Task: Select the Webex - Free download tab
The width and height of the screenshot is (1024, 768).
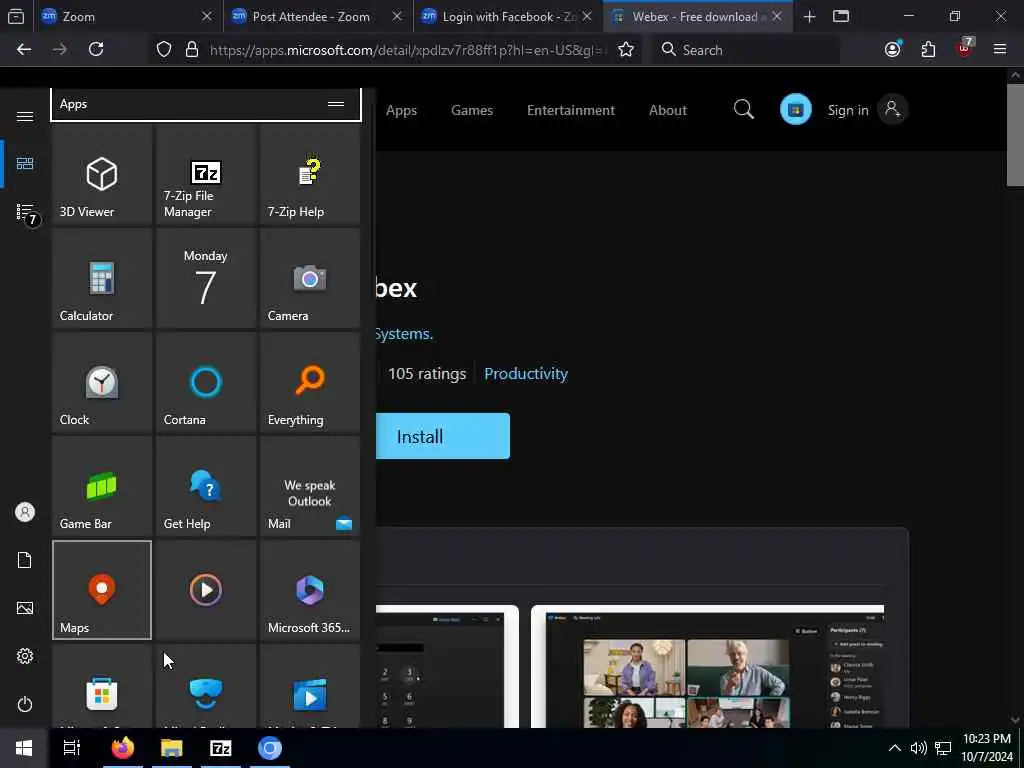Action: (697, 16)
